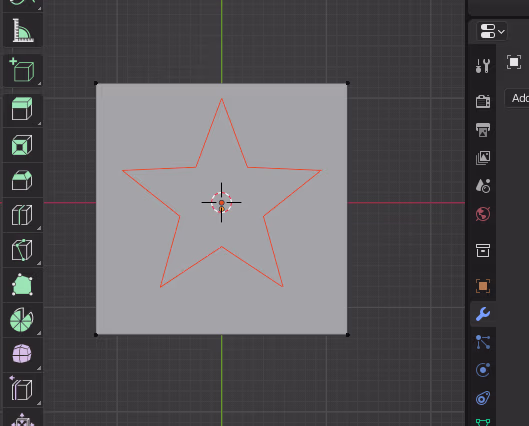529x426 pixels.
Task: Activate the Inset Faces tool
Action: (x=23, y=145)
